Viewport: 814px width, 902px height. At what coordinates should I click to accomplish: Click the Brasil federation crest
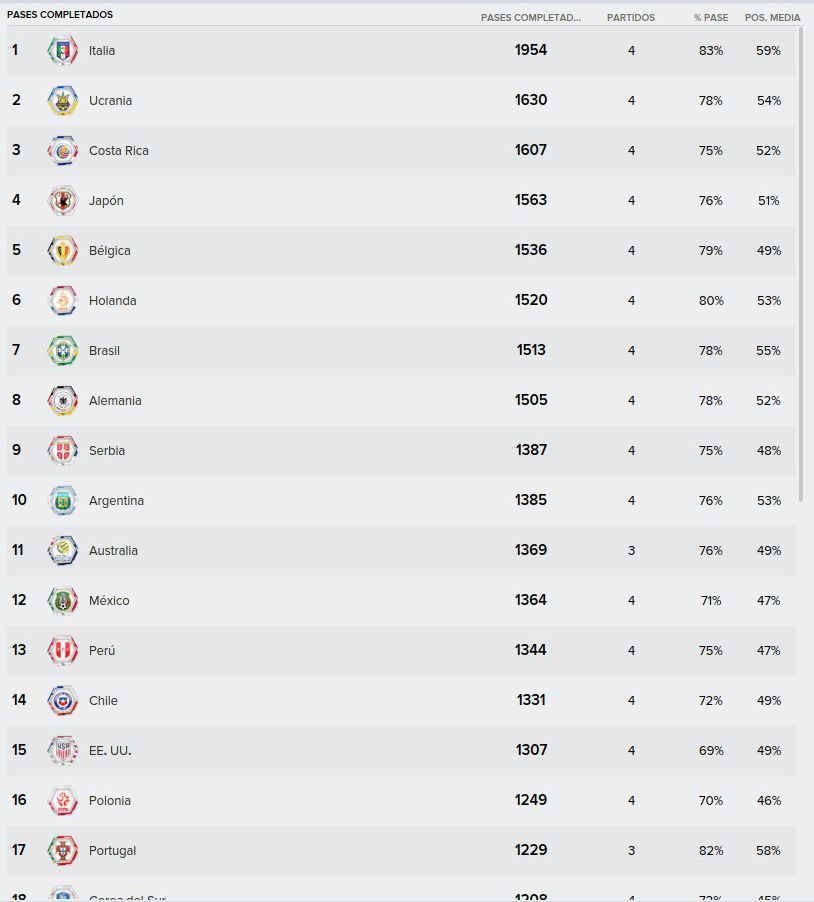tap(63, 351)
